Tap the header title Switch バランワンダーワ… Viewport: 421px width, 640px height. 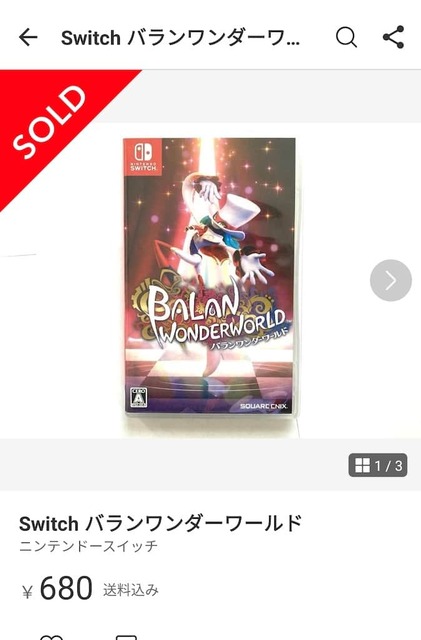tap(180, 38)
